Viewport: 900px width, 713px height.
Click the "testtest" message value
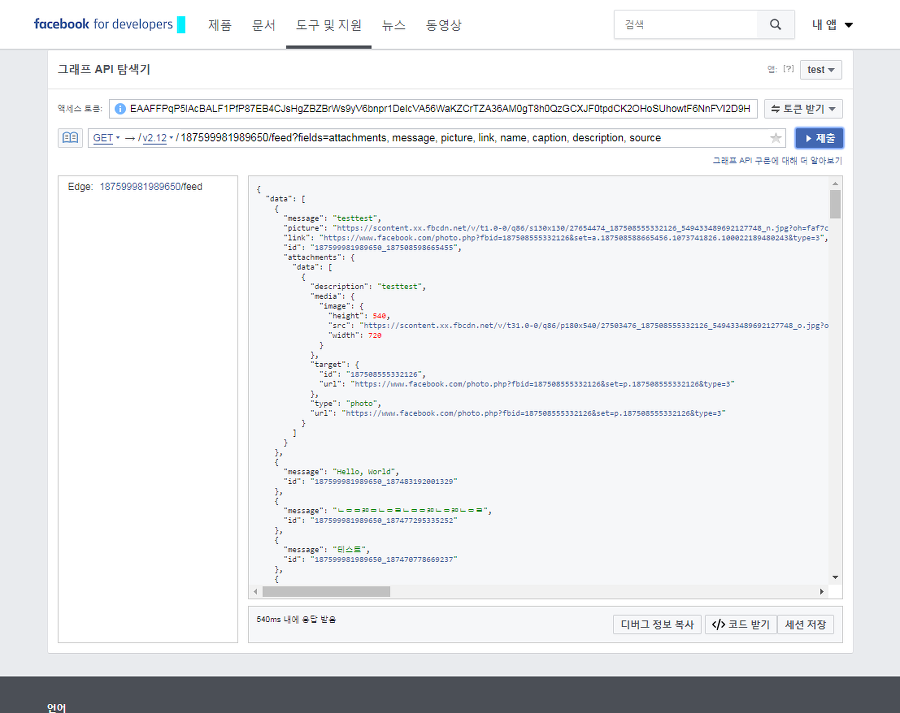click(x=356, y=218)
